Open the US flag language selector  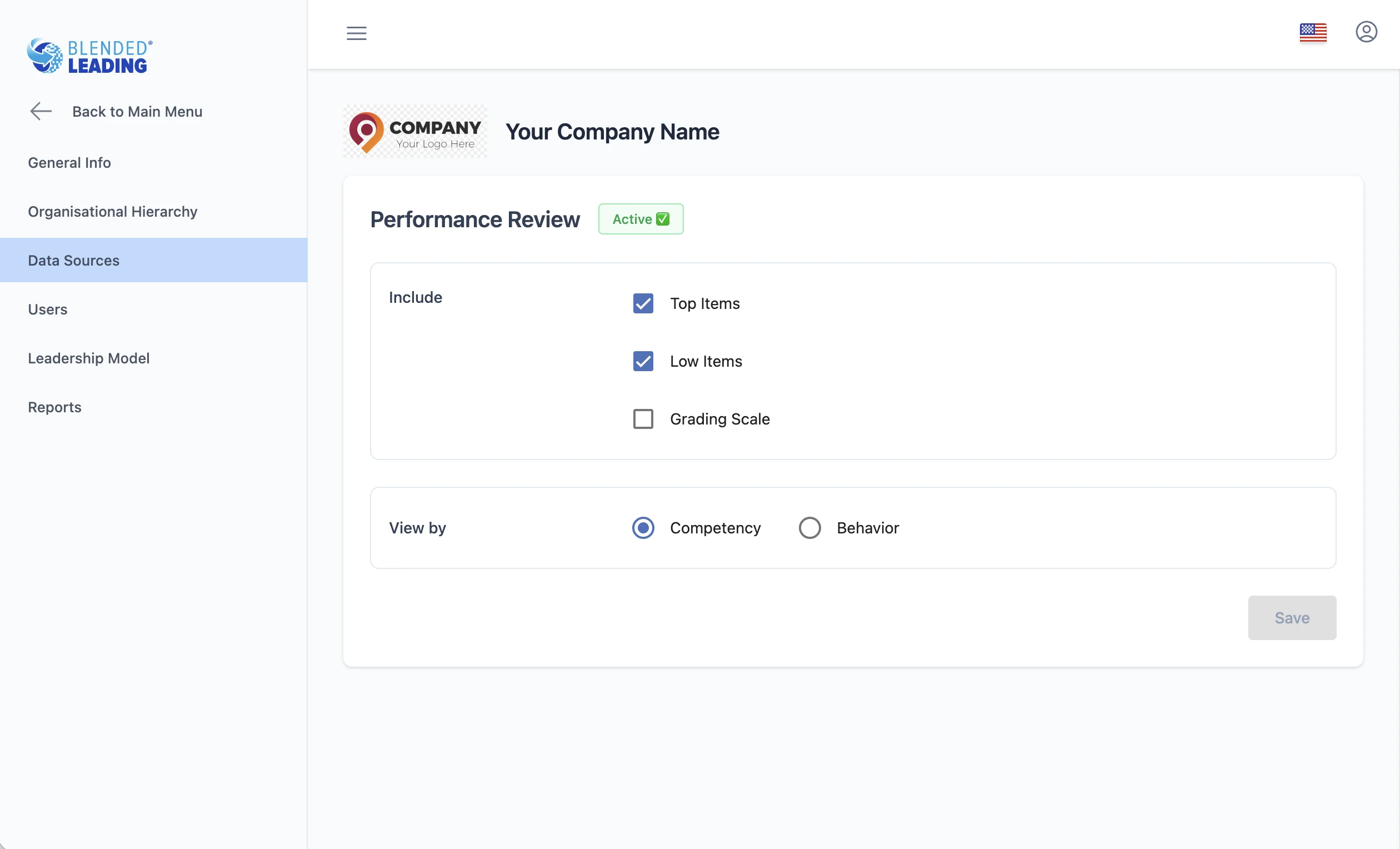click(1312, 32)
